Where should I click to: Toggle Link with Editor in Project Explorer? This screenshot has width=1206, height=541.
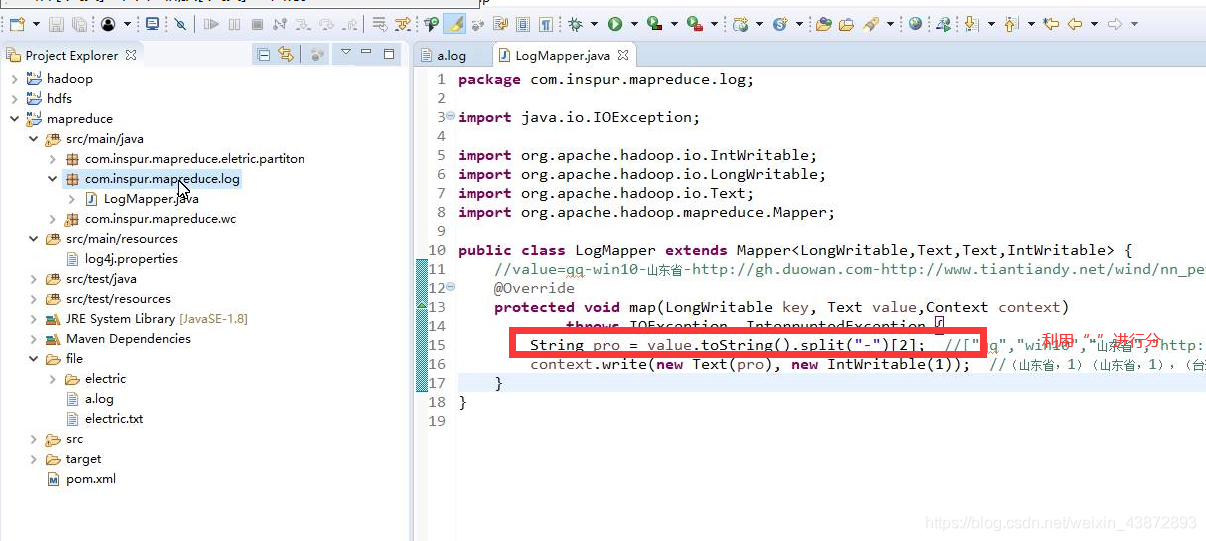point(287,55)
